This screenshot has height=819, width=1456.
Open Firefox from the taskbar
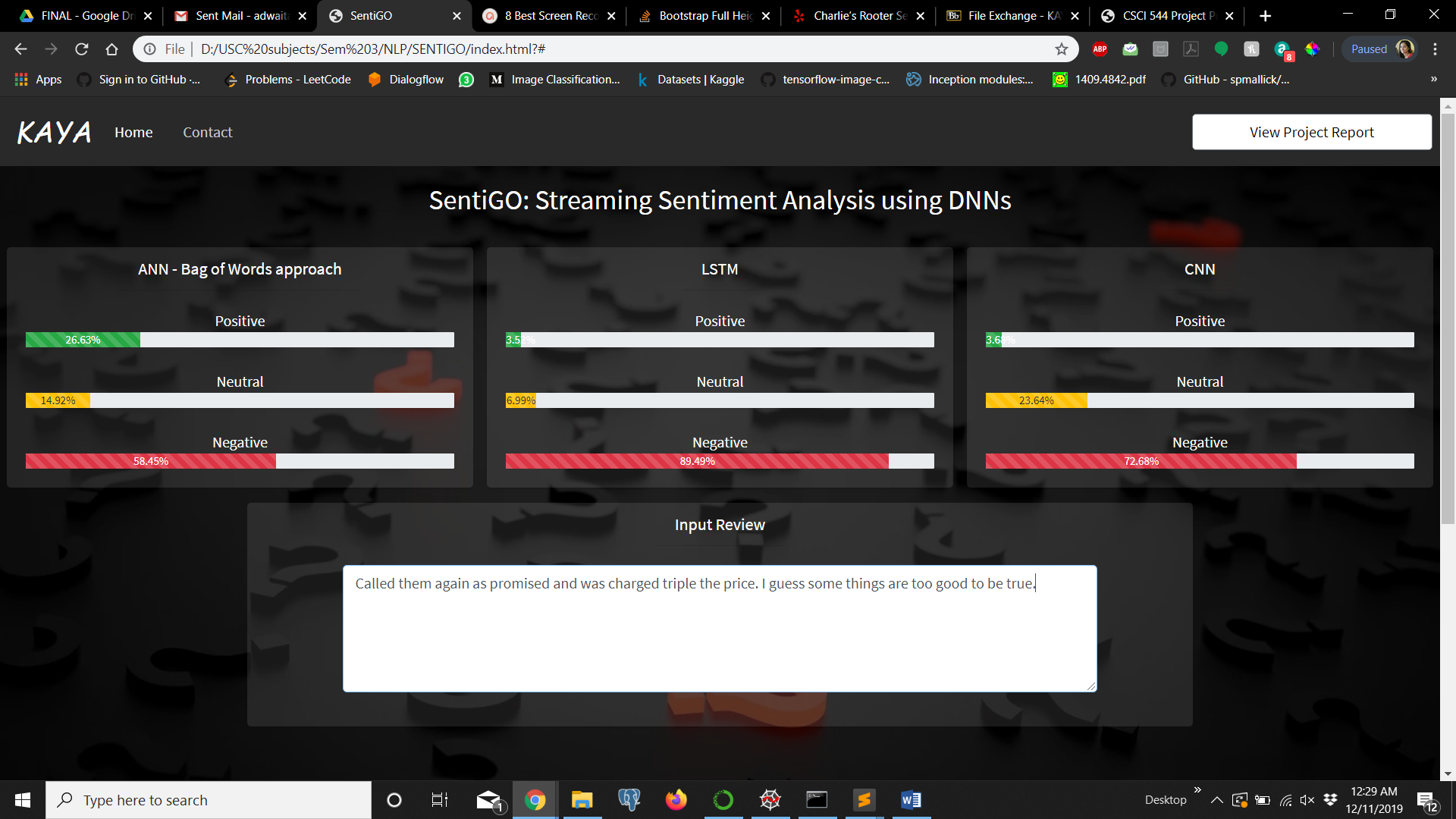pos(676,800)
